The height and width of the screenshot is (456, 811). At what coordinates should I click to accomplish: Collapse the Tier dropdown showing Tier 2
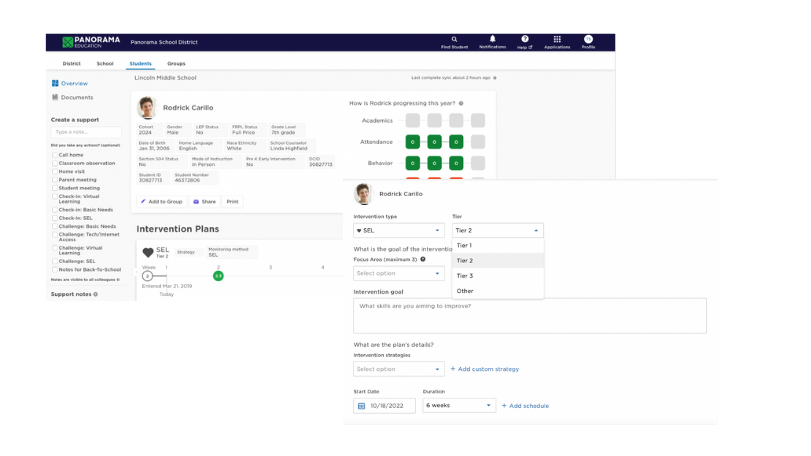pos(498,231)
